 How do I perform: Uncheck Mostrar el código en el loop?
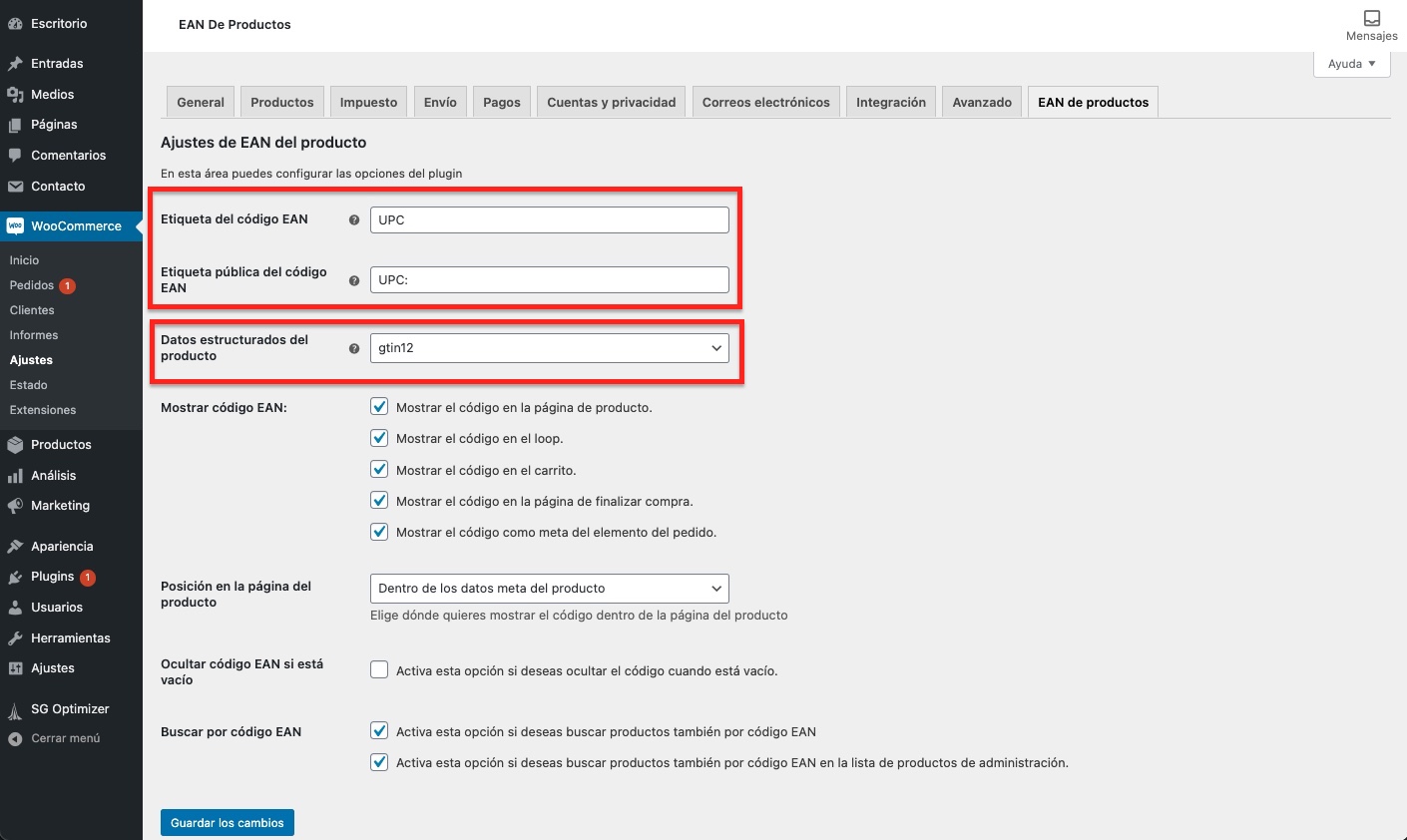tap(379, 438)
